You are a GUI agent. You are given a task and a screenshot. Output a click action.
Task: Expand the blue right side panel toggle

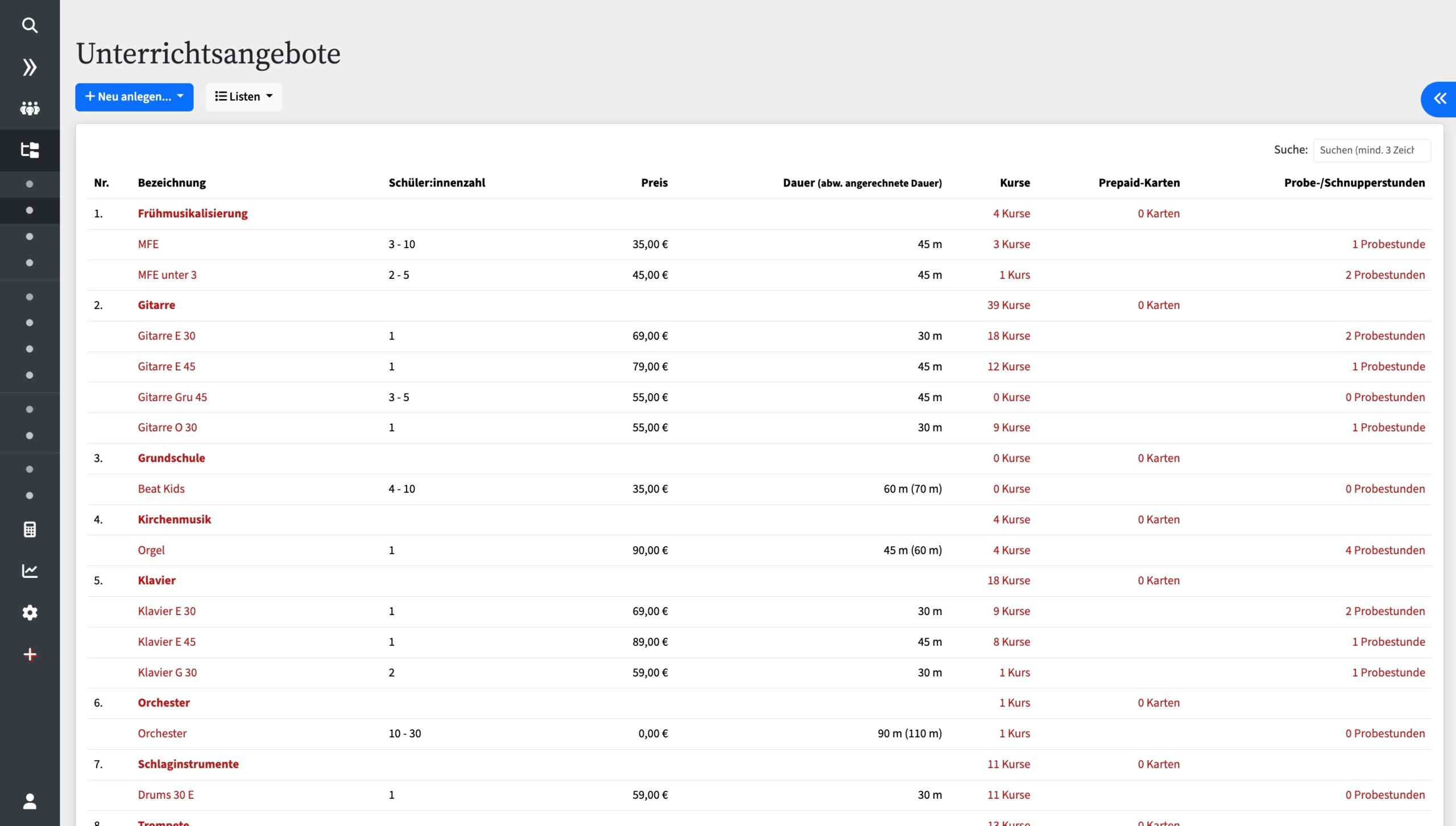tap(1439, 99)
